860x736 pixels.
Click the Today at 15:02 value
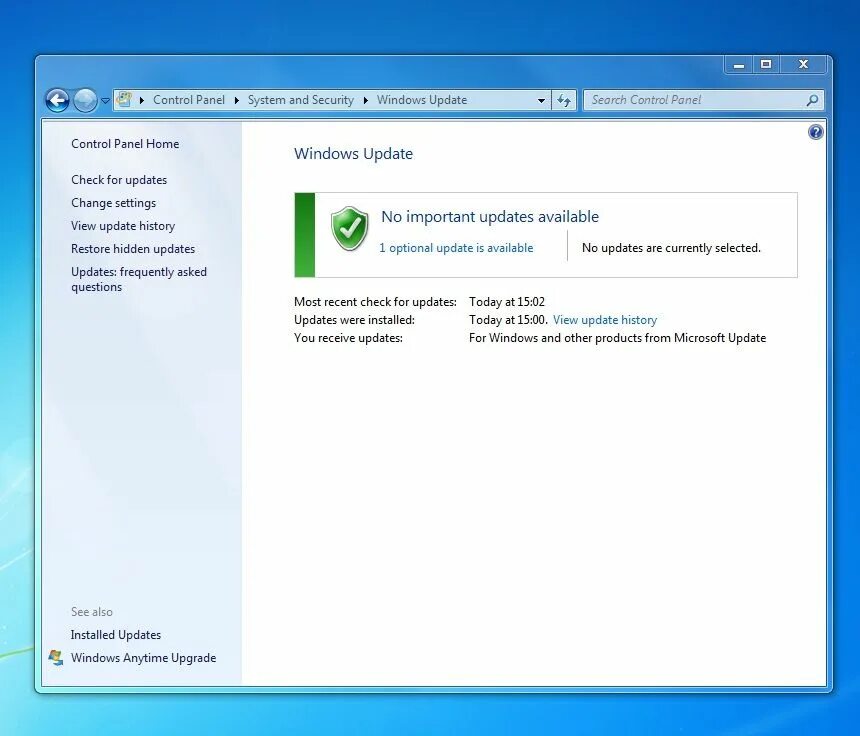(x=507, y=302)
